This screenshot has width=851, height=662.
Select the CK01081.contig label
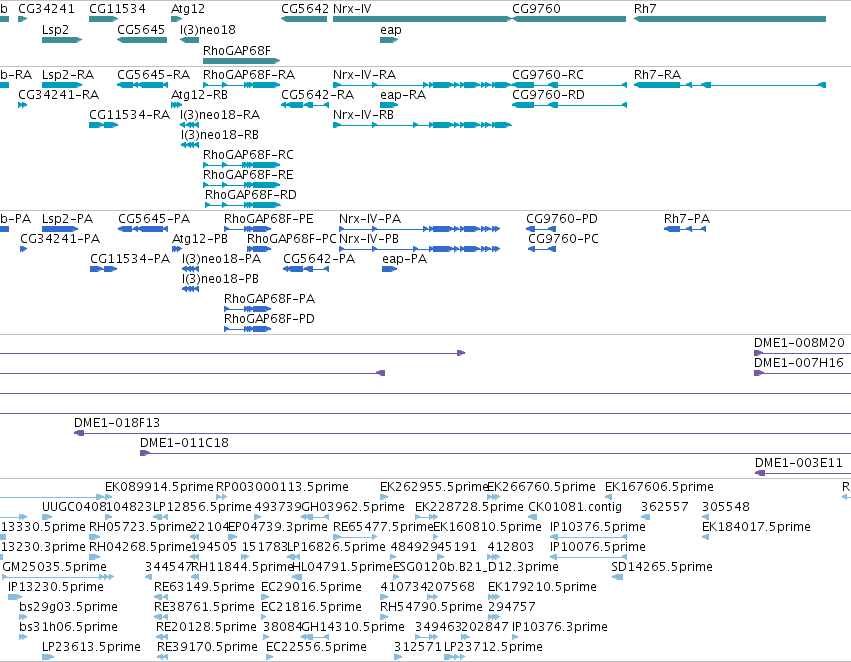click(575, 507)
